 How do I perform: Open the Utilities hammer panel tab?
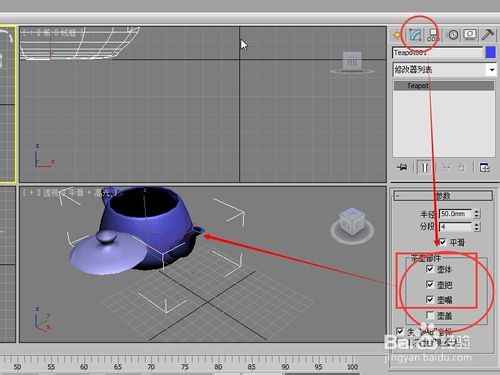coord(488,34)
